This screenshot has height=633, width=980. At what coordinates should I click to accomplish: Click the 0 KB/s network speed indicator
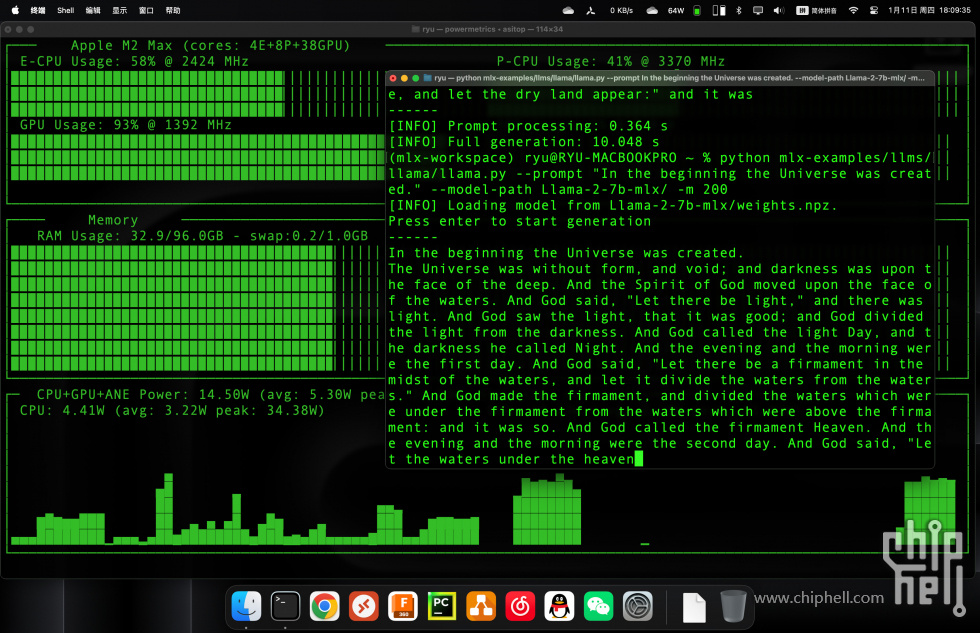[621, 10]
